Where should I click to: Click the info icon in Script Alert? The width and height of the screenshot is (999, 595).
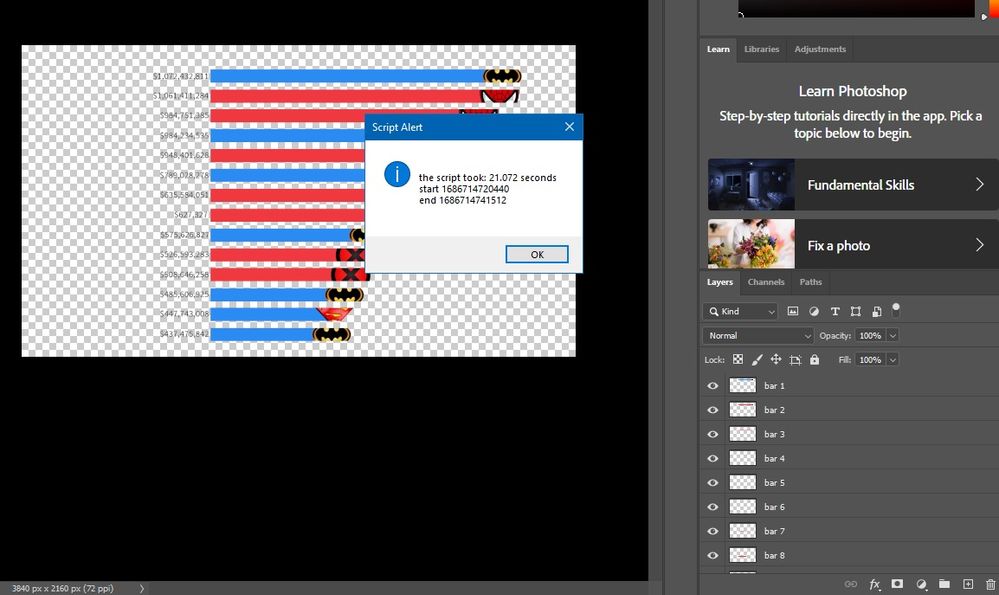coord(397,174)
